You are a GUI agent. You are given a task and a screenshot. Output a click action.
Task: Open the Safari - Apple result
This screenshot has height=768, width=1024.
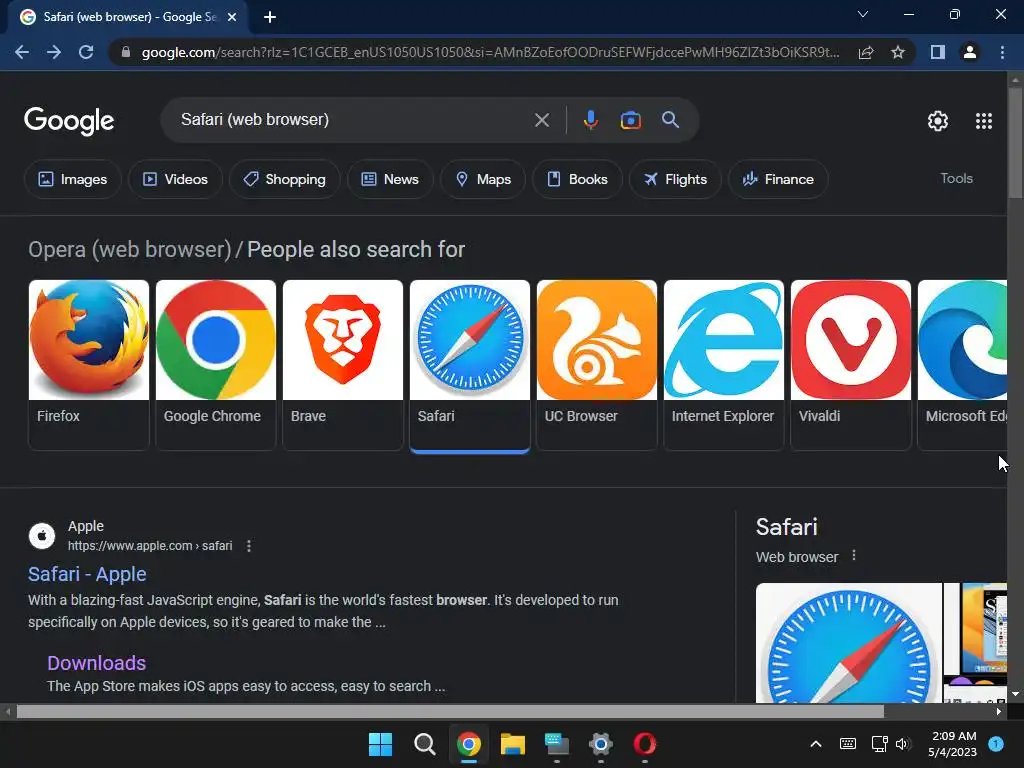coord(87,574)
